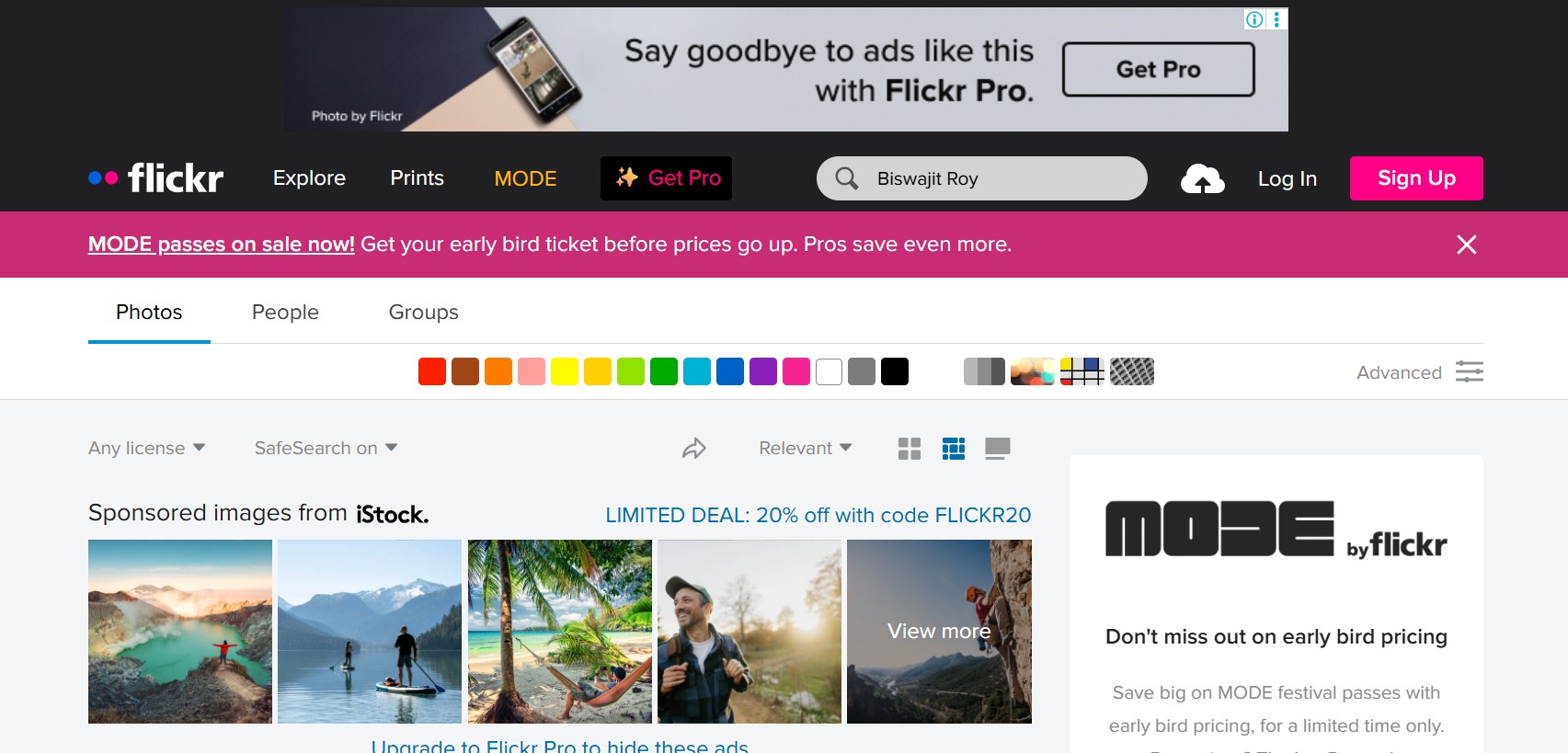Open the SafeSearch on dropdown

point(326,449)
